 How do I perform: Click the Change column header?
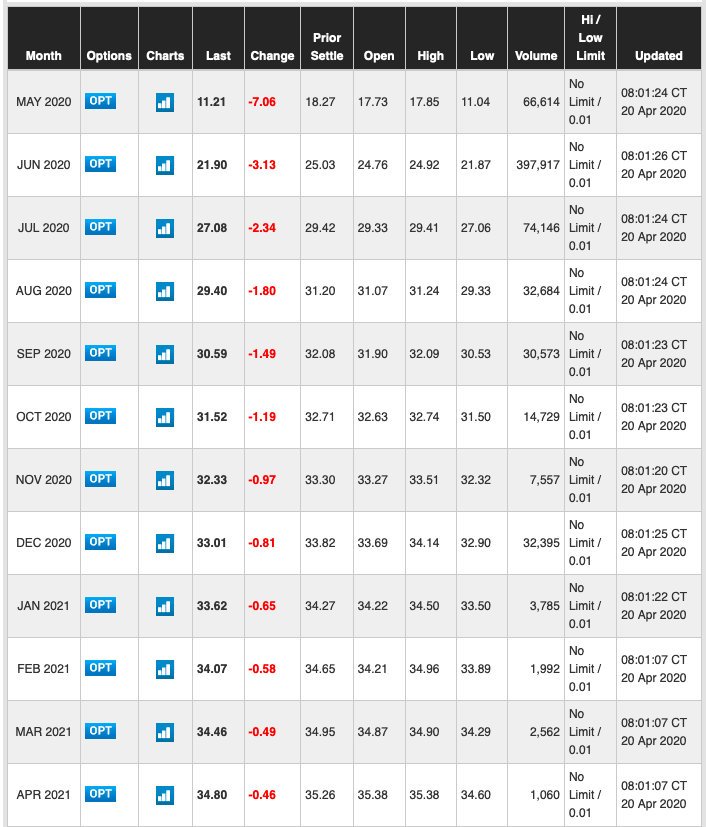272,56
